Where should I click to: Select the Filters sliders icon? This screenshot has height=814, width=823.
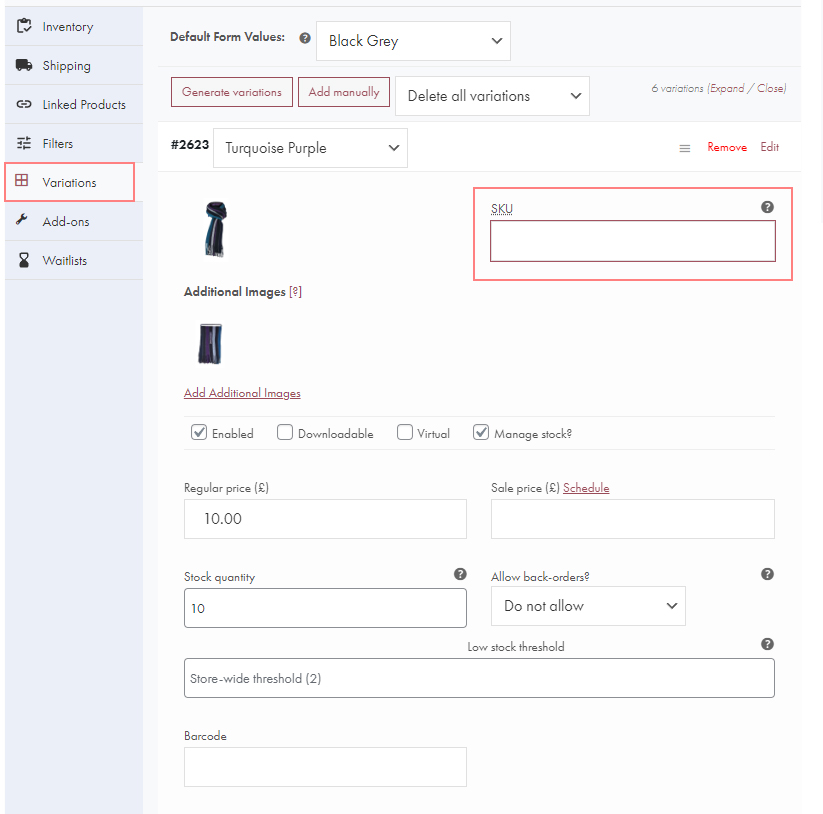tap(23, 142)
